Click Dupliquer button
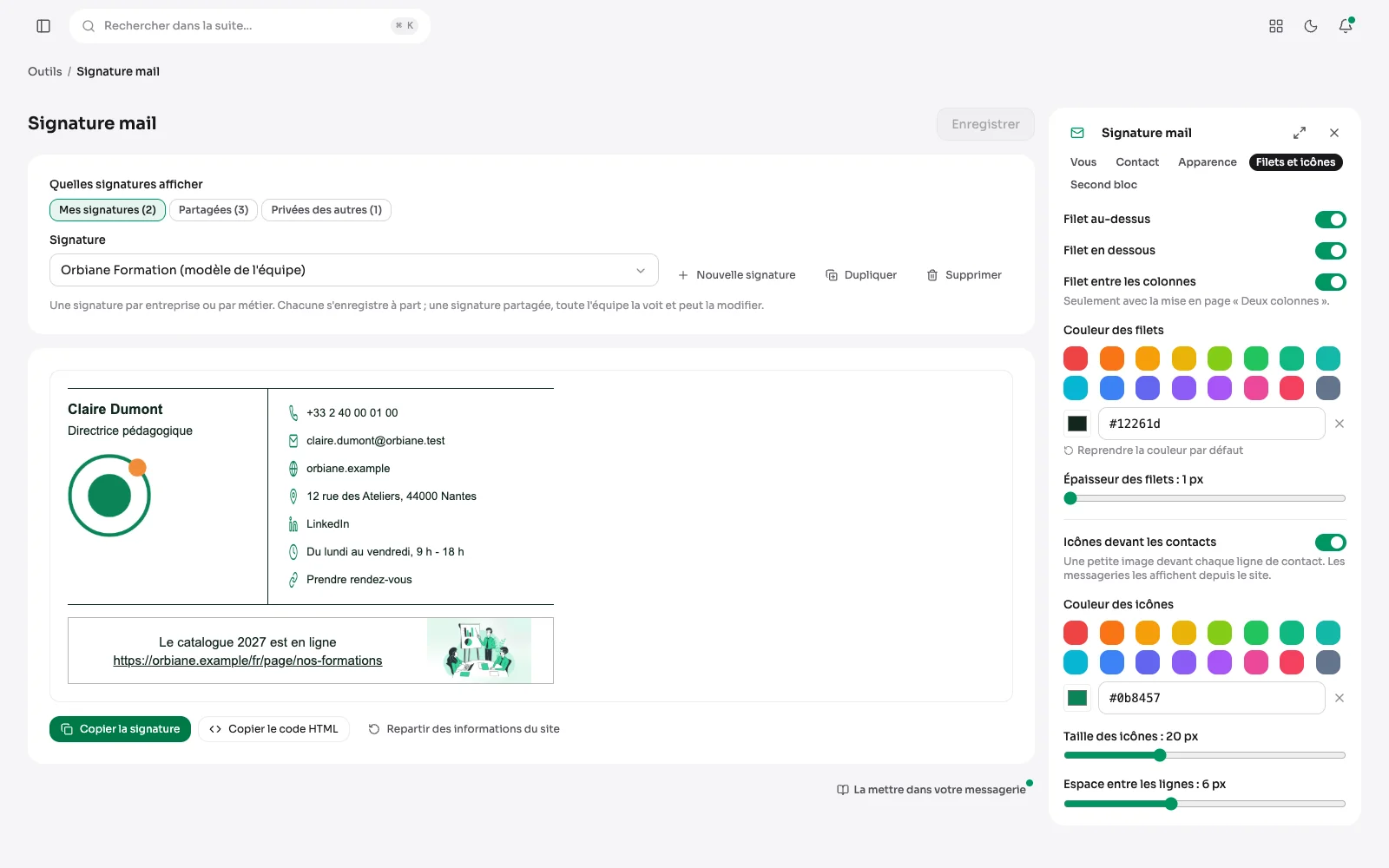The width and height of the screenshot is (1389, 868). [x=861, y=275]
